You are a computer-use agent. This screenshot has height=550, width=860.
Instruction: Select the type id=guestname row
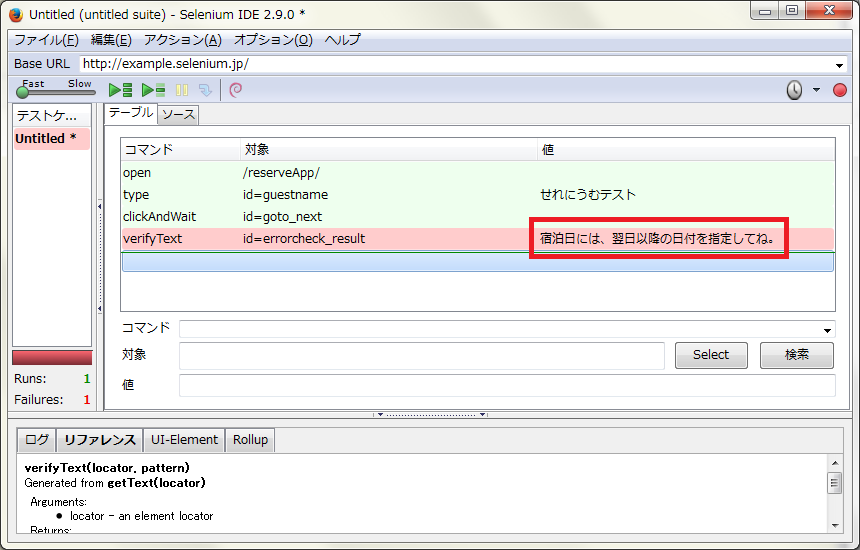coord(477,195)
